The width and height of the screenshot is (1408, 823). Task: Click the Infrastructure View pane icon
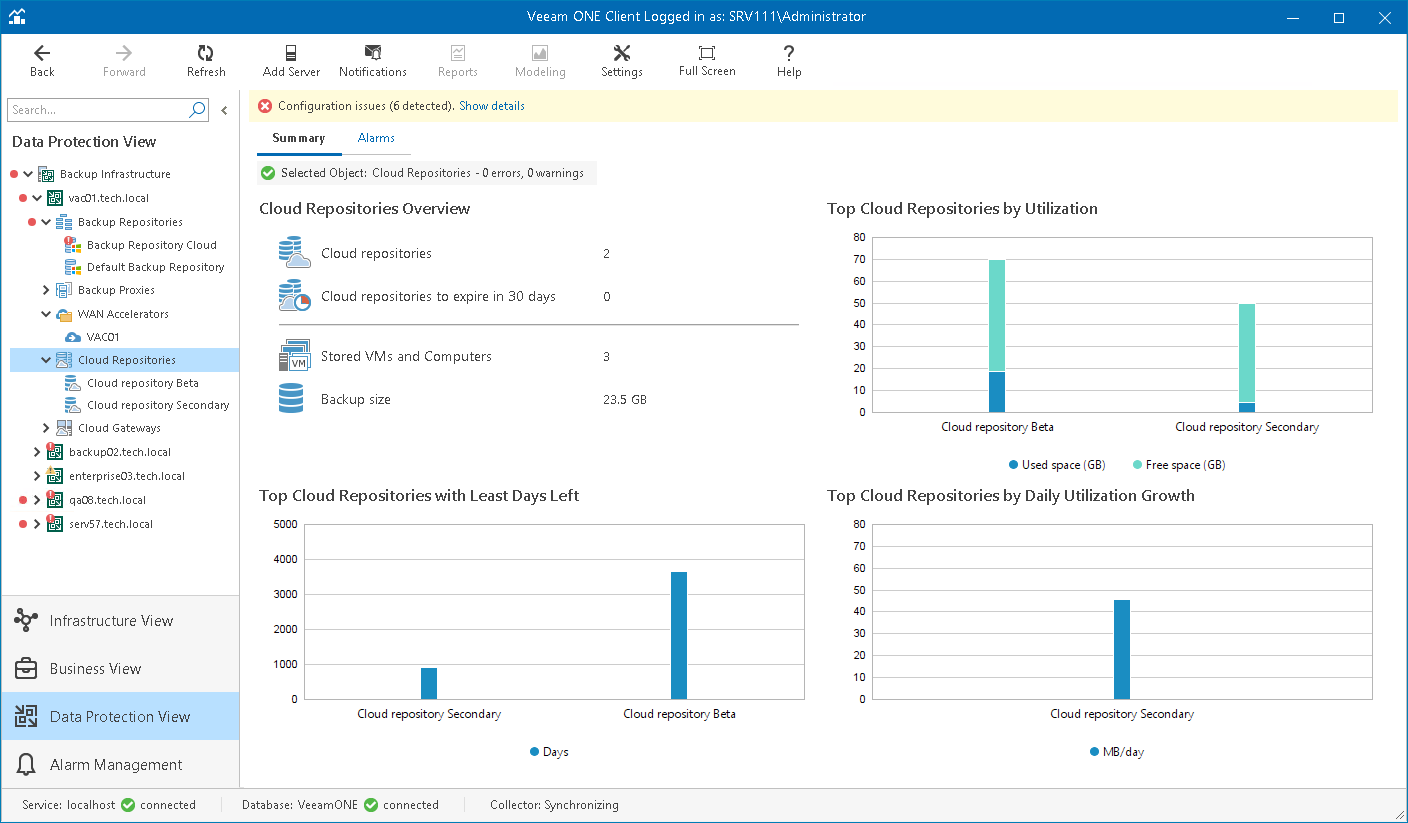(26, 621)
